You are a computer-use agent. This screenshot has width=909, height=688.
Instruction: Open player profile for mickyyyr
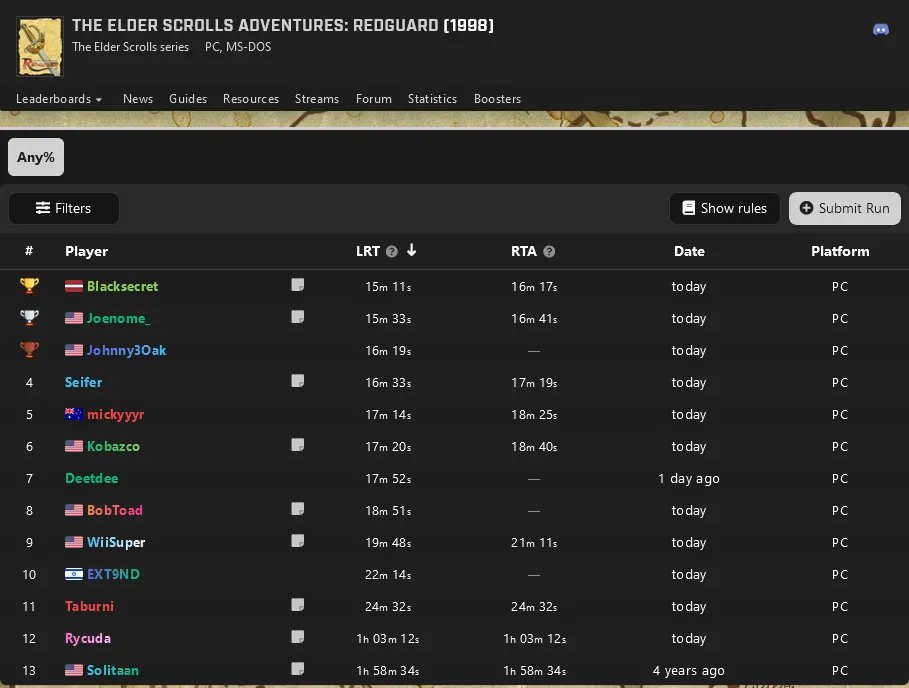pyautogui.click(x=116, y=414)
